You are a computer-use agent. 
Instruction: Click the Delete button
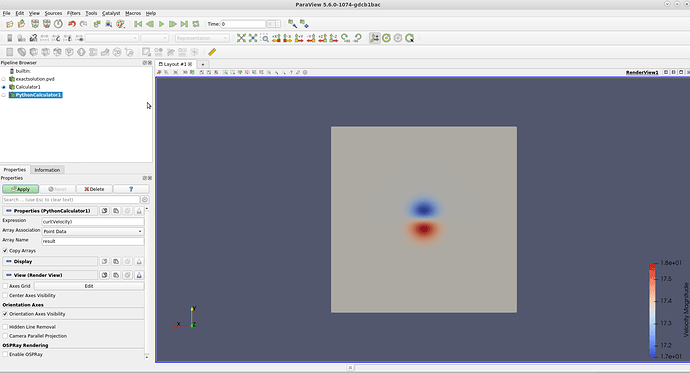tap(94, 189)
